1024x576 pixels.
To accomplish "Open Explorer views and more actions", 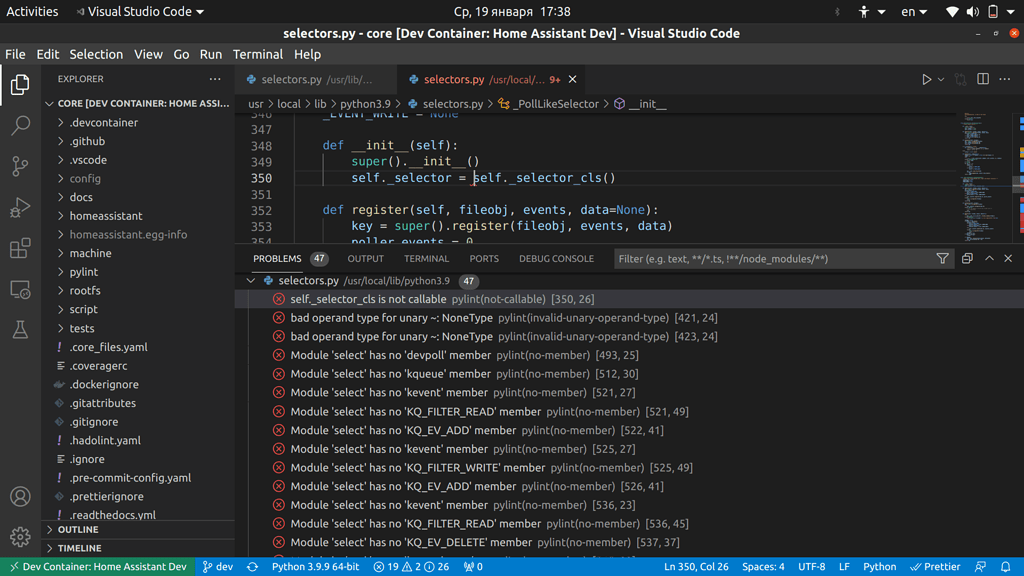I will [215, 78].
